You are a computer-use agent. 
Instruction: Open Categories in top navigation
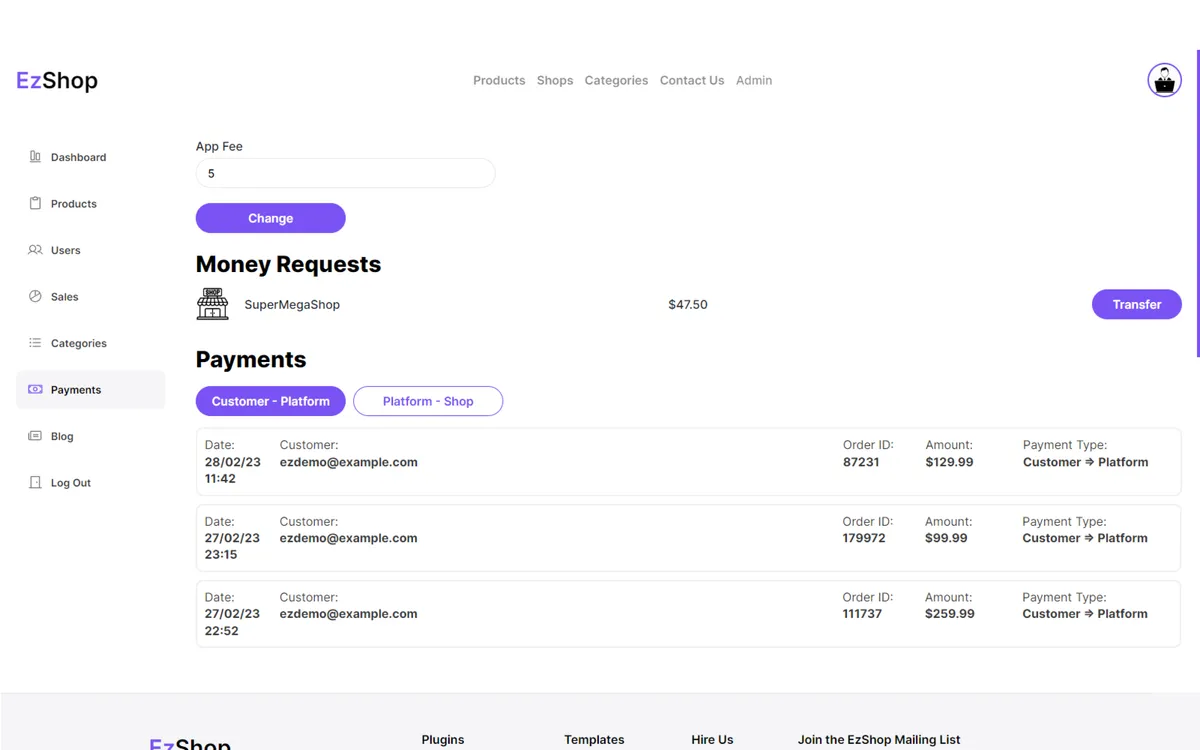(x=616, y=80)
